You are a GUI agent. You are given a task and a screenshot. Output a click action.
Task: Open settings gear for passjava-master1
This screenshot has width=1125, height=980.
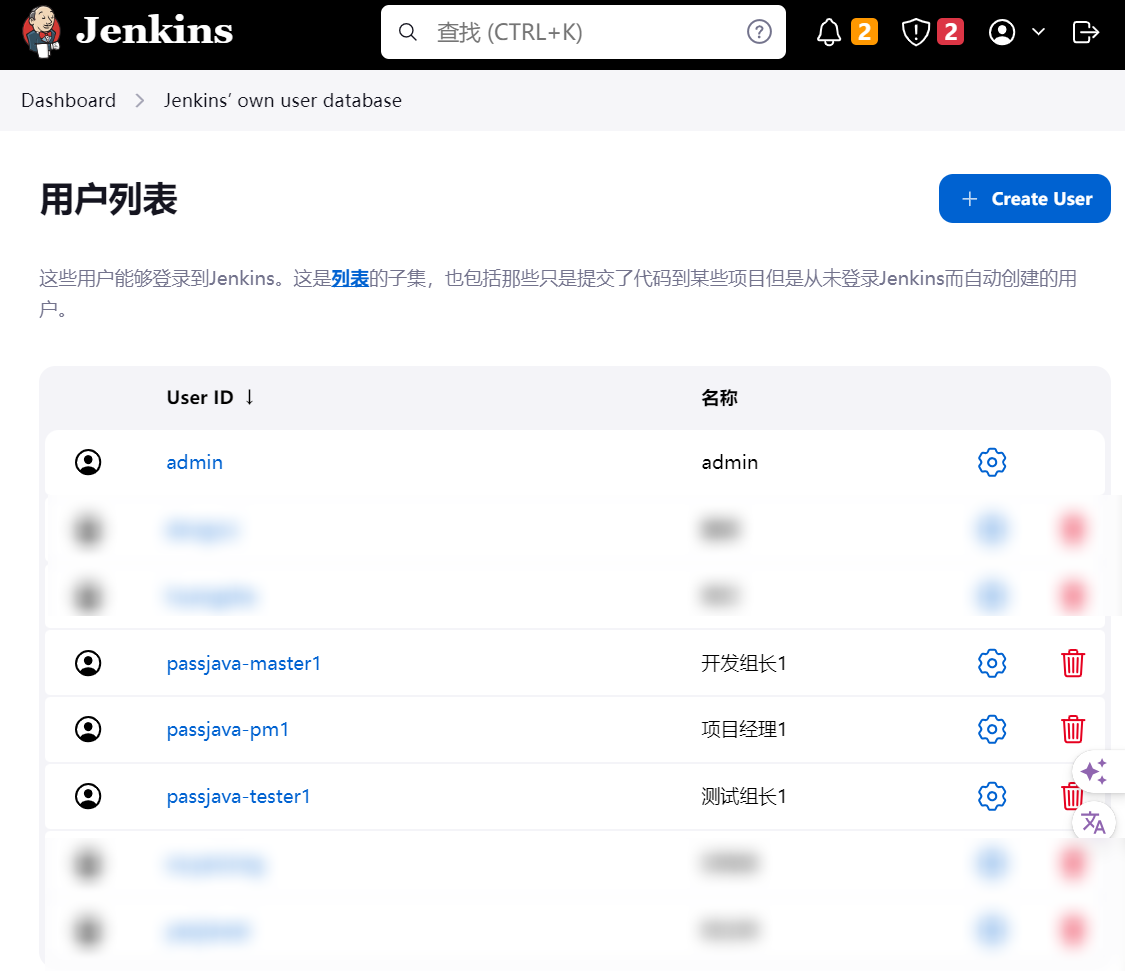tap(991, 663)
